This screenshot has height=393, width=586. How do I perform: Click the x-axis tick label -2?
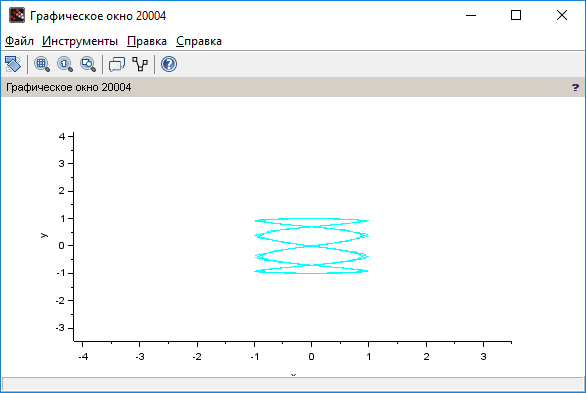click(x=197, y=357)
